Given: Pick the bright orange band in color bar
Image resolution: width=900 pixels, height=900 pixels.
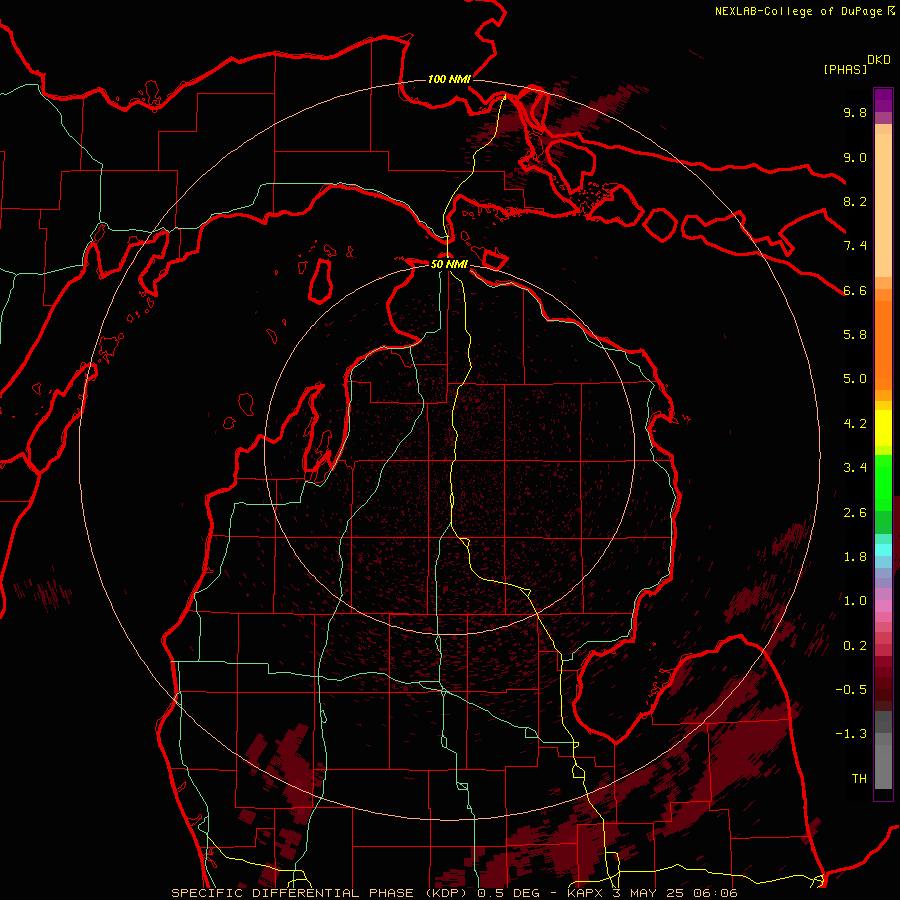Looking at the screenshot, I should (x=883, y=344).
